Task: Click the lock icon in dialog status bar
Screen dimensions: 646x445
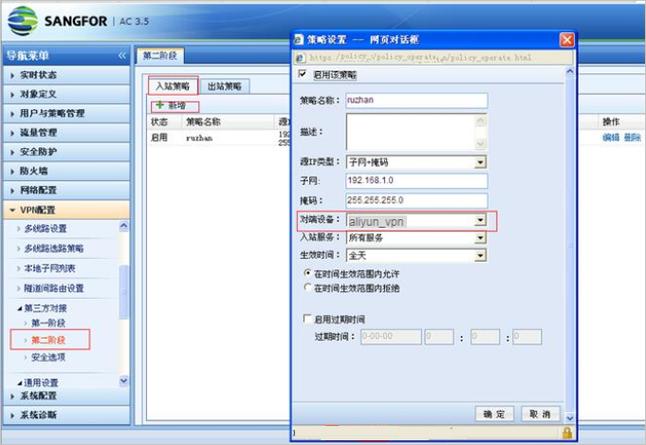Action: click(567, 432)
